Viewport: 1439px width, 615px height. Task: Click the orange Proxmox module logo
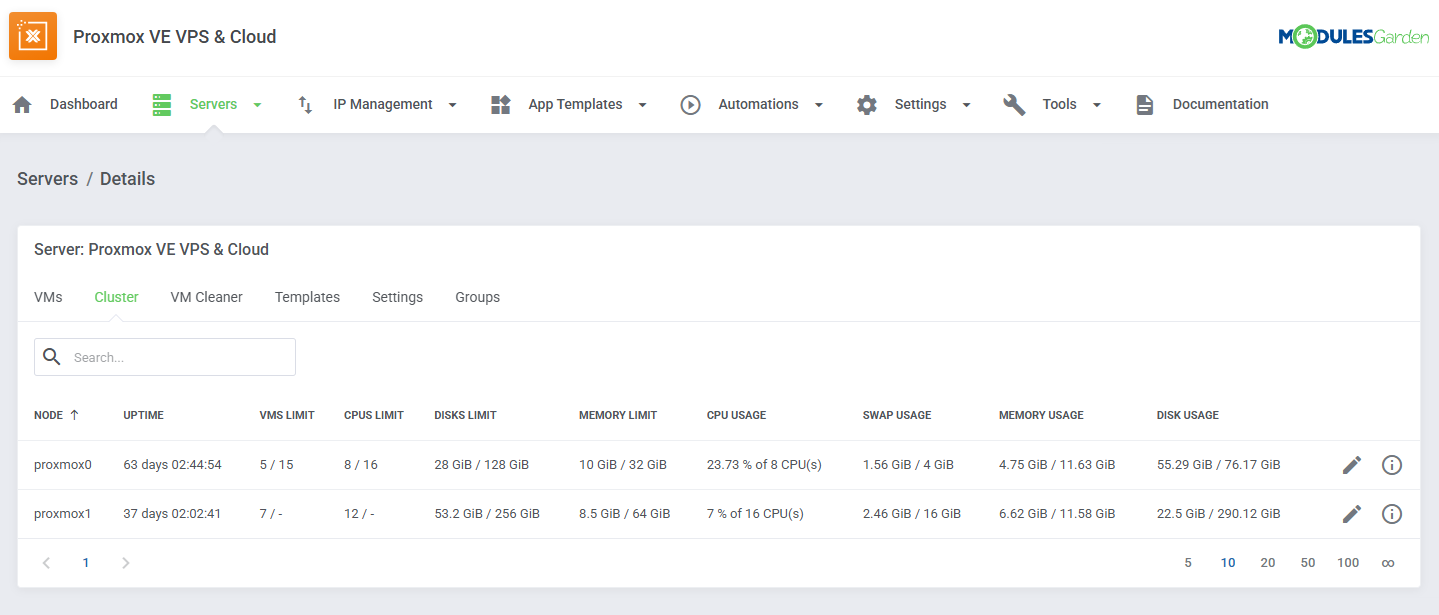pos(33,36)
